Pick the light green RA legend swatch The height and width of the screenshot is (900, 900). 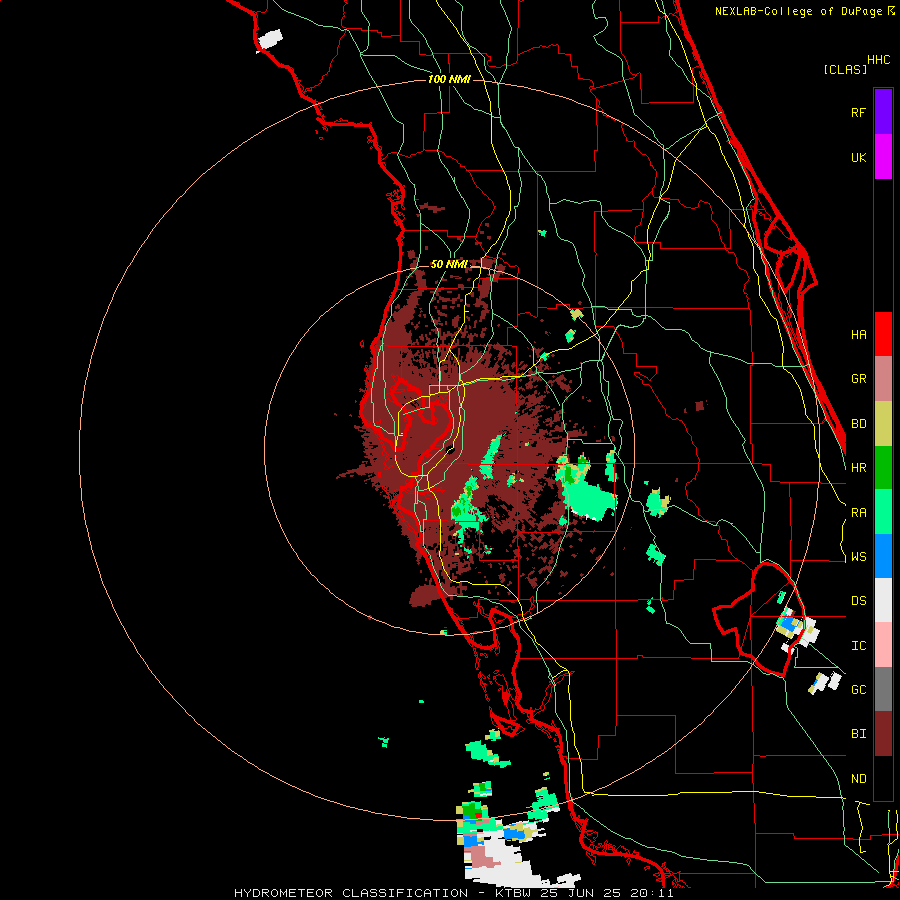(883, 512)
